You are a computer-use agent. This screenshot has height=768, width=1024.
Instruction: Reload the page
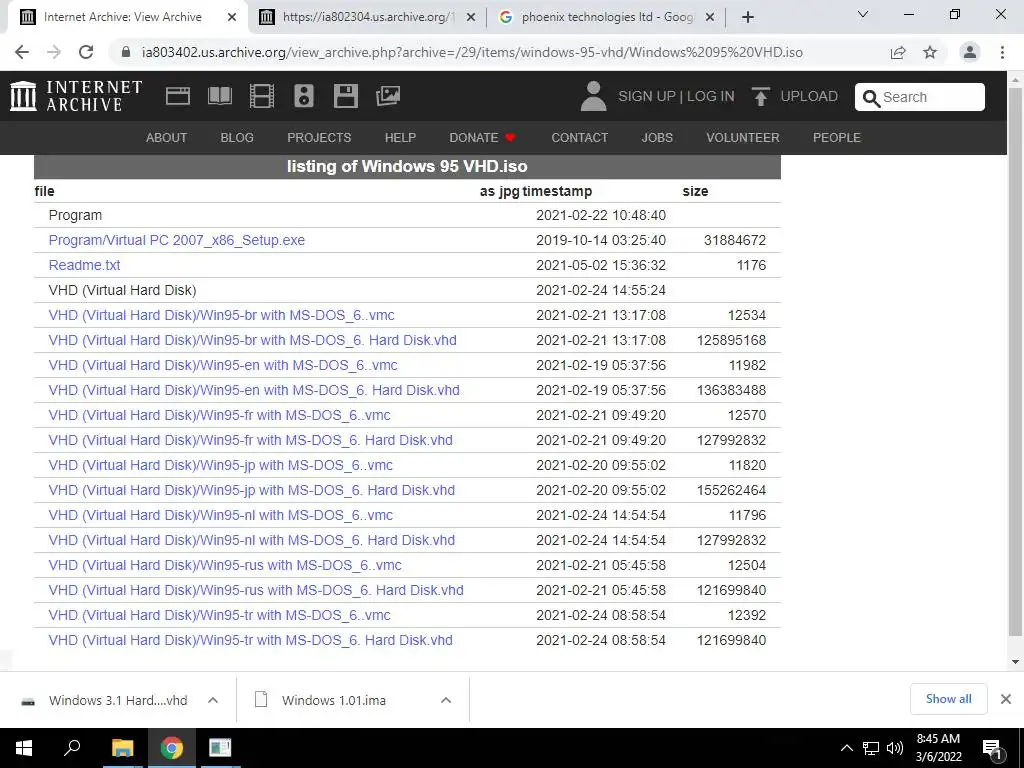point(86,52)
